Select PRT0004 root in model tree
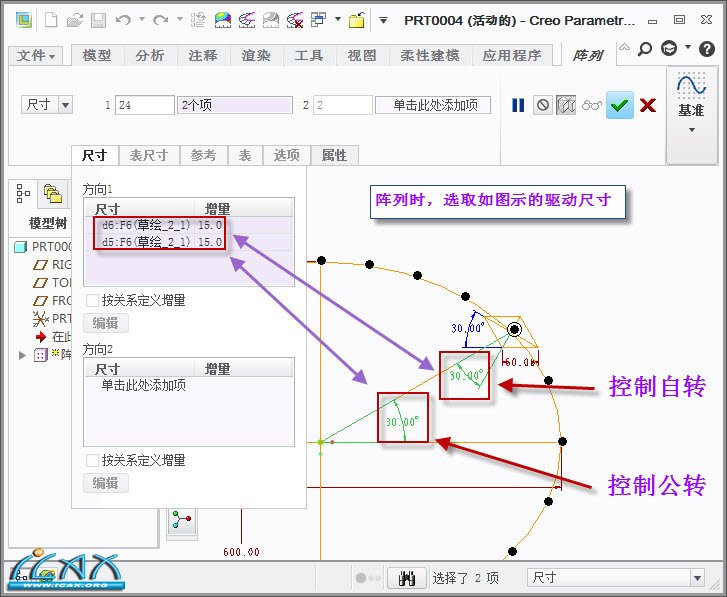Screen dimensions: 727x597 (43, 247)
